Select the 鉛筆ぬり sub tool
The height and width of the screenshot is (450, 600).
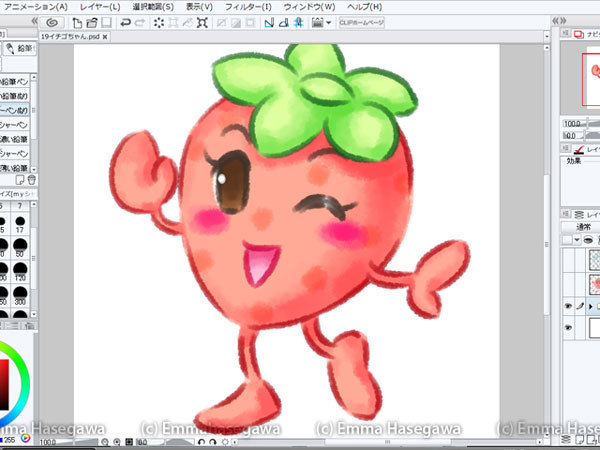pyautogui.click(x=15, y=96)
